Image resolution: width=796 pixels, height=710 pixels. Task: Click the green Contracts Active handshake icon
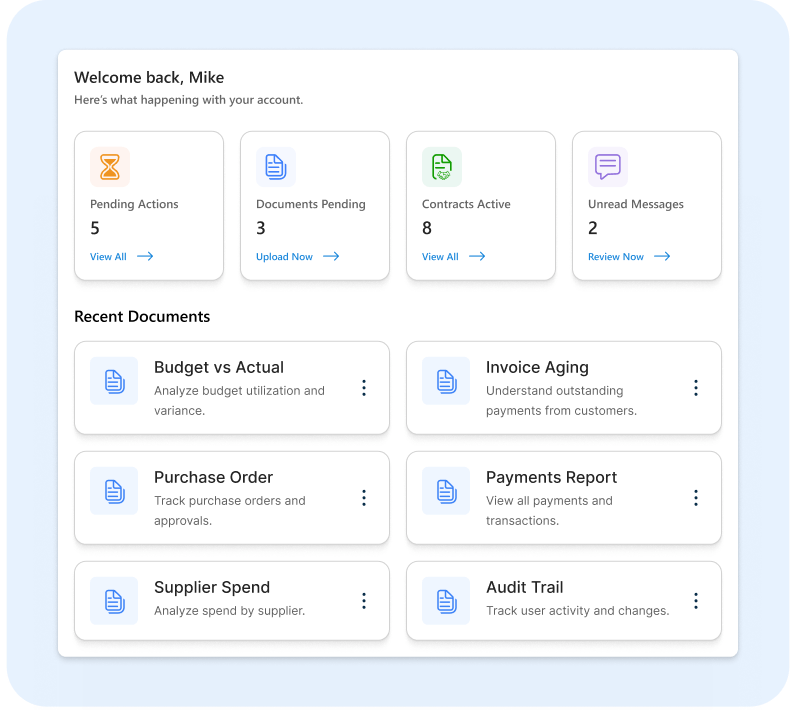coord(442,167)
